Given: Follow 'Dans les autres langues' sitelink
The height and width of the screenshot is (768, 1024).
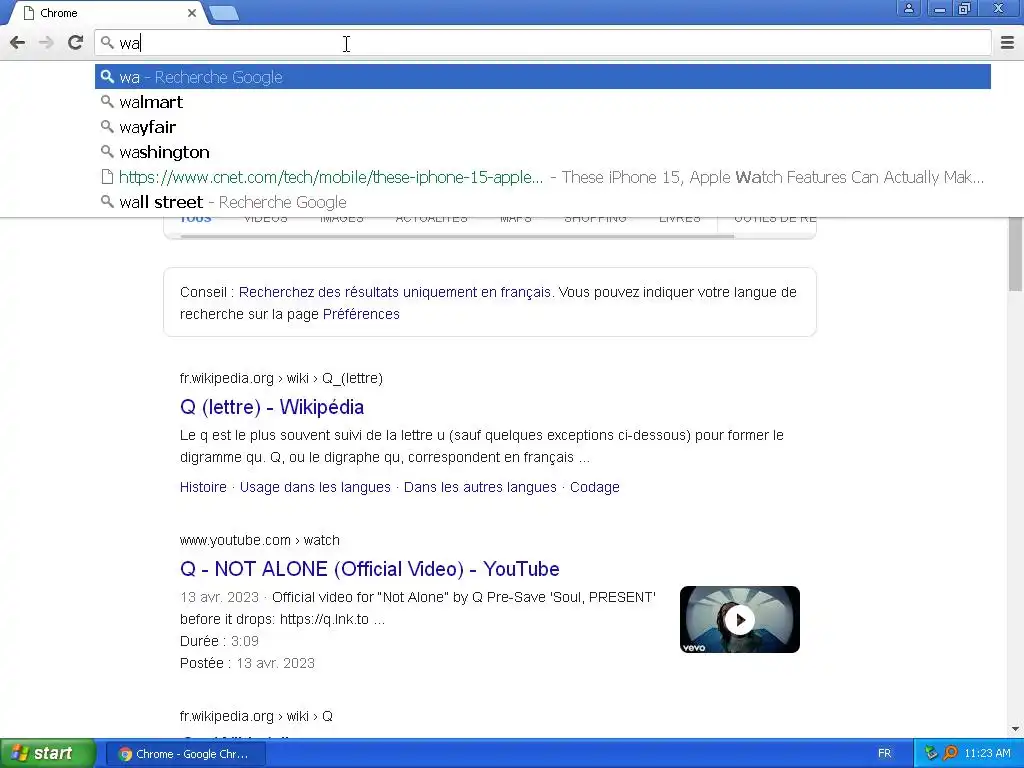Looking at the screenshot, I should (480, 487).
